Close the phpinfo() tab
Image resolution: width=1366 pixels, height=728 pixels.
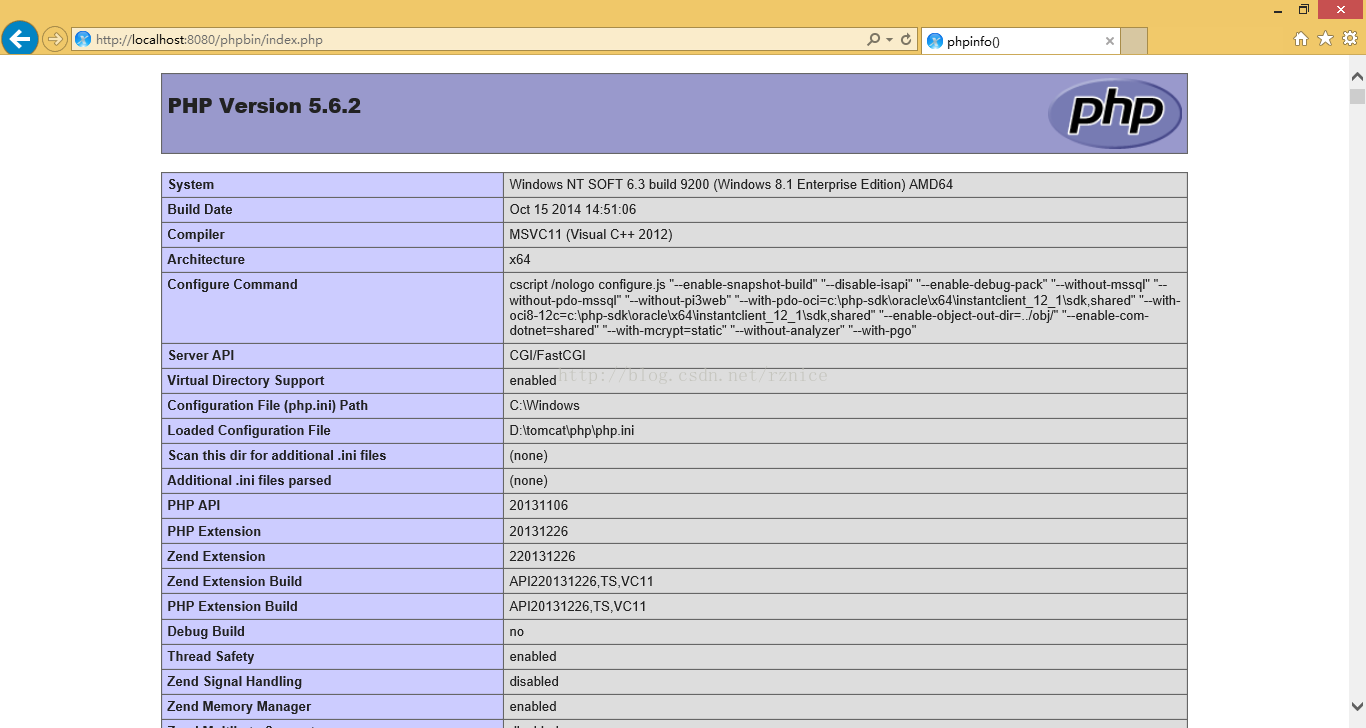(1109, 41)
